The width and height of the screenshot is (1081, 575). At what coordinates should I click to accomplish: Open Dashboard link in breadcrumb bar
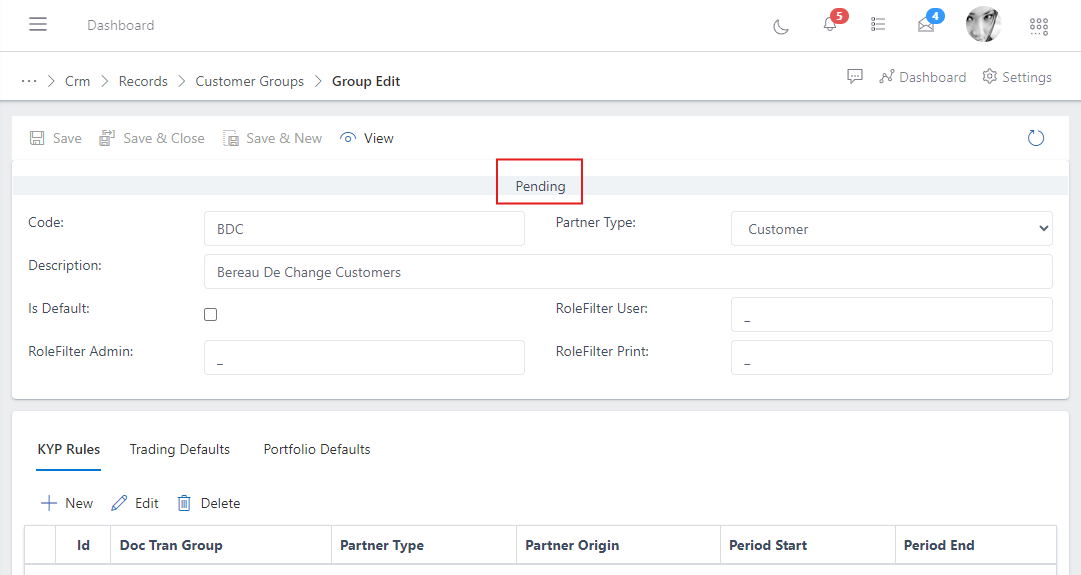[x=923, y=77]
